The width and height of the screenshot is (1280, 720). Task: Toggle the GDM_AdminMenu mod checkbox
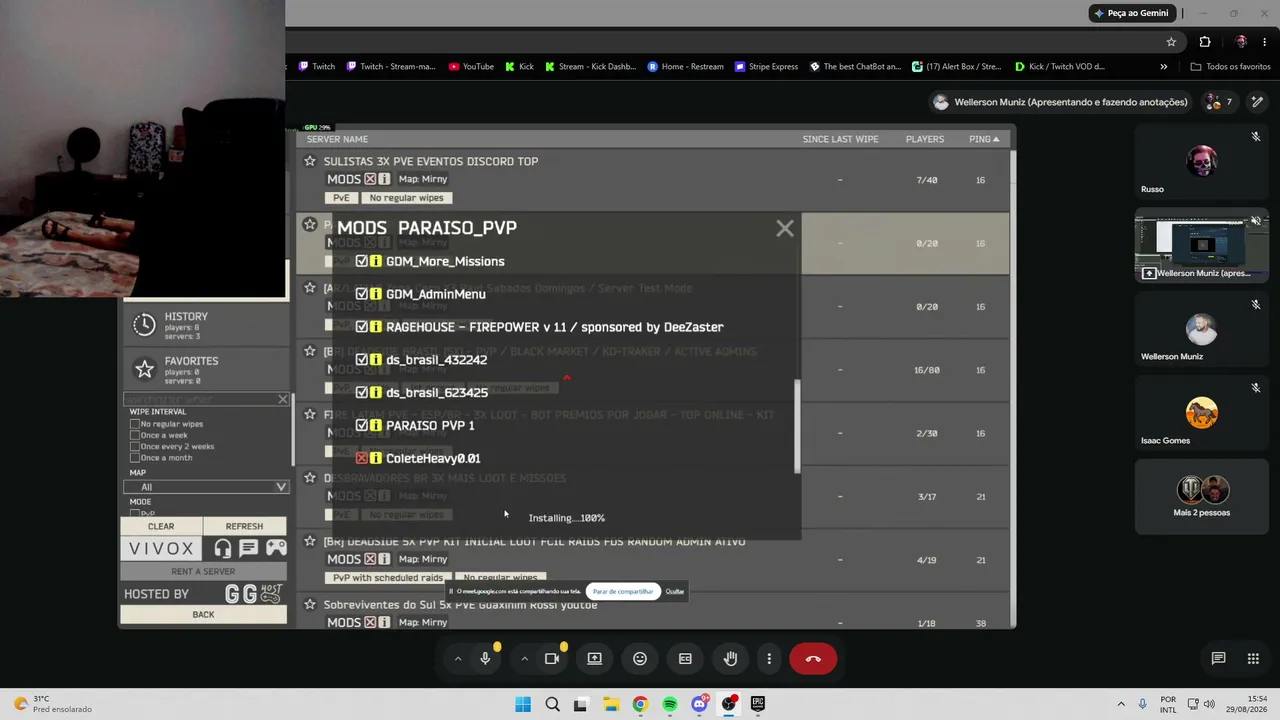pos(362,294)
